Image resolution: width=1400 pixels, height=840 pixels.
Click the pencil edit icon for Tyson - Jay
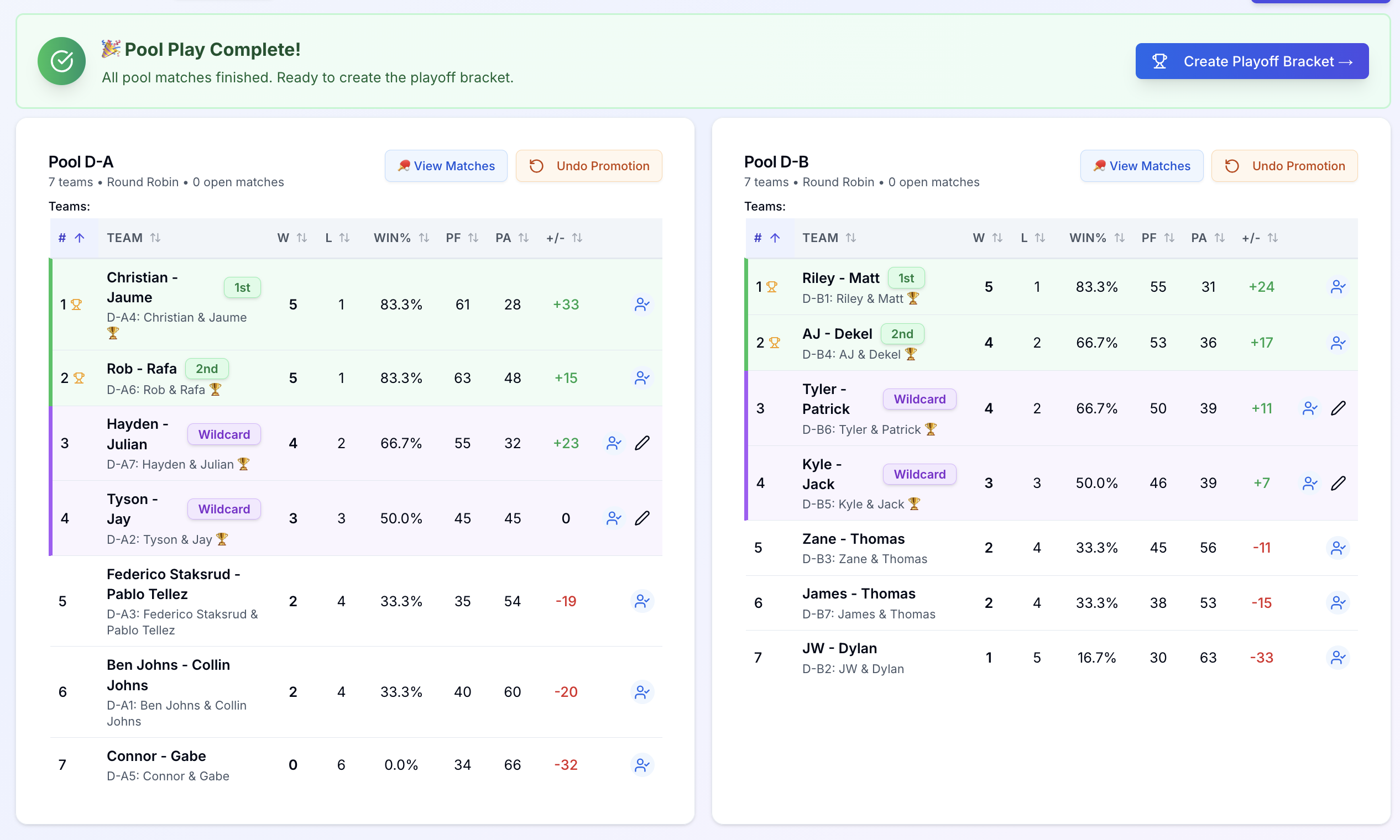(x=641, y=518)
